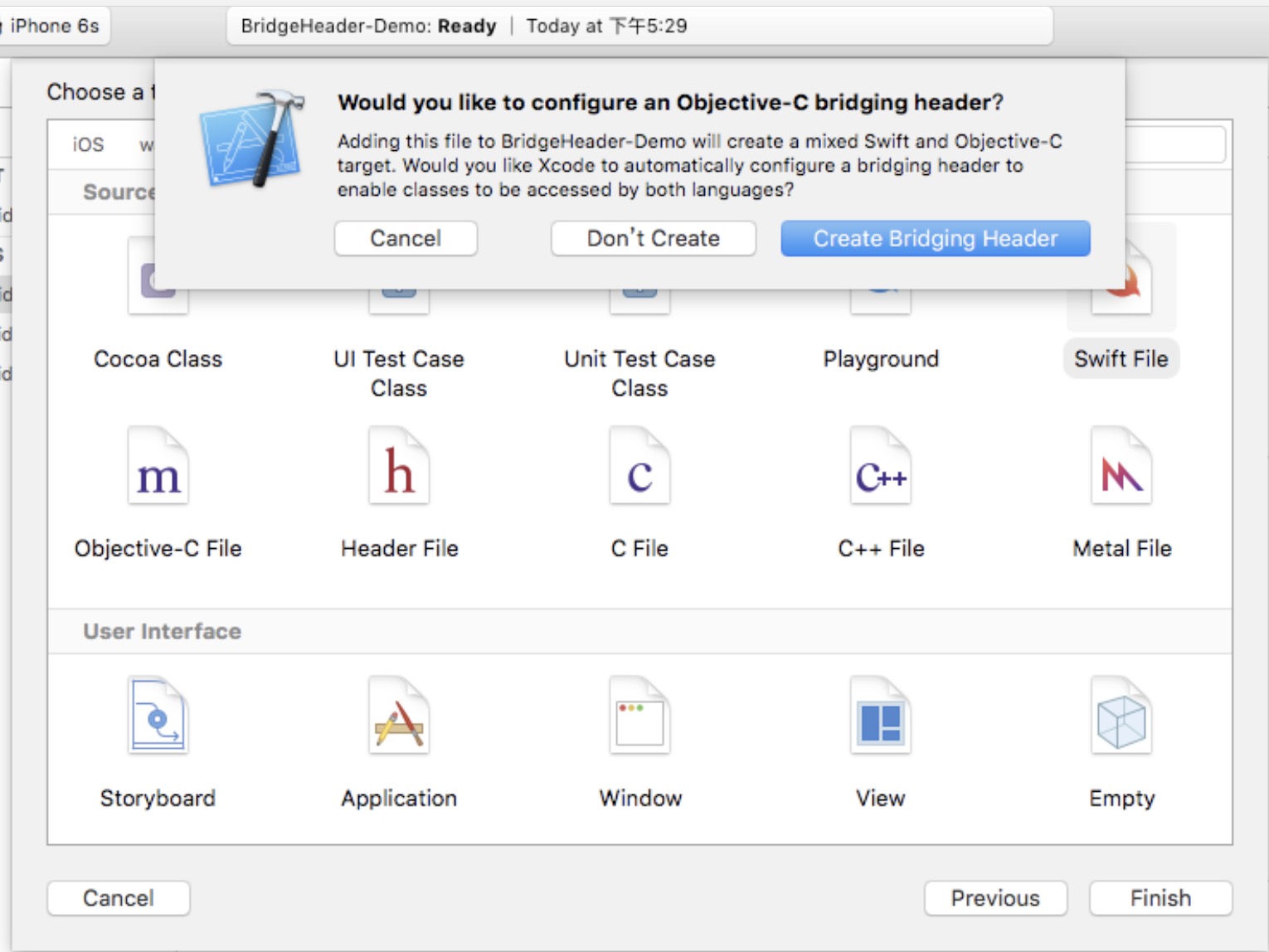Click the BridgeHeader-Demo Ready status bar
The image size is (1269, 952).
[639, 26]
